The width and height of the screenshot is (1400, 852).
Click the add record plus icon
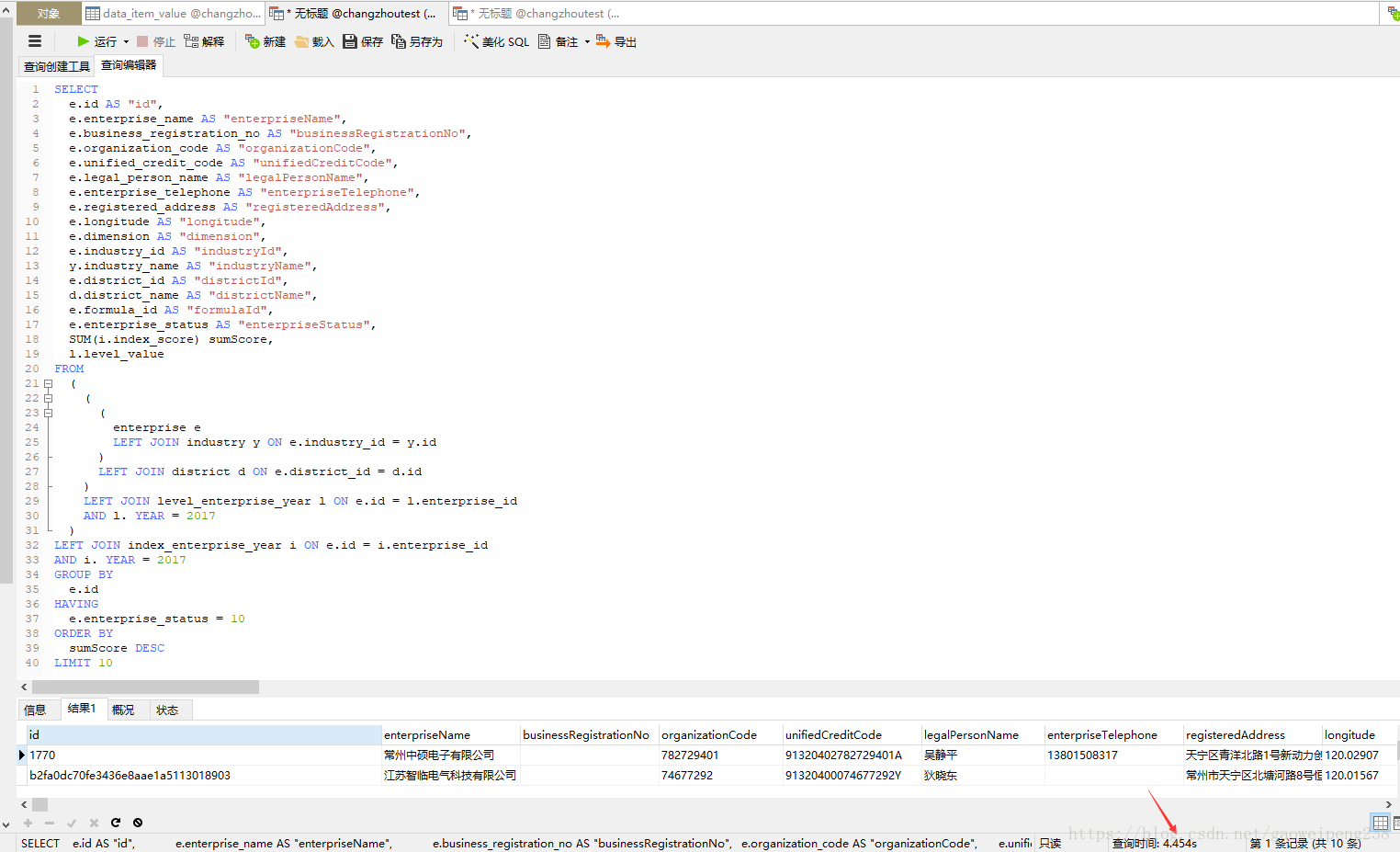tap(28, 823)
